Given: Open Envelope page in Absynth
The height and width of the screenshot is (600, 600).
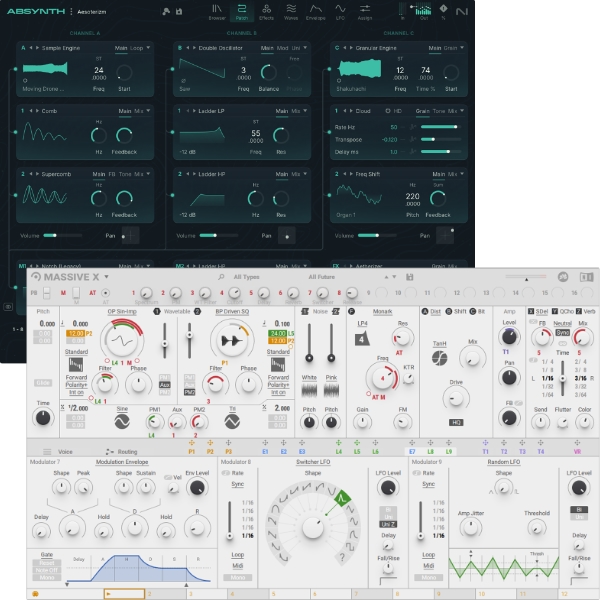Looking at the screenshot, I should pyautogui.click(x=316, y=12).
